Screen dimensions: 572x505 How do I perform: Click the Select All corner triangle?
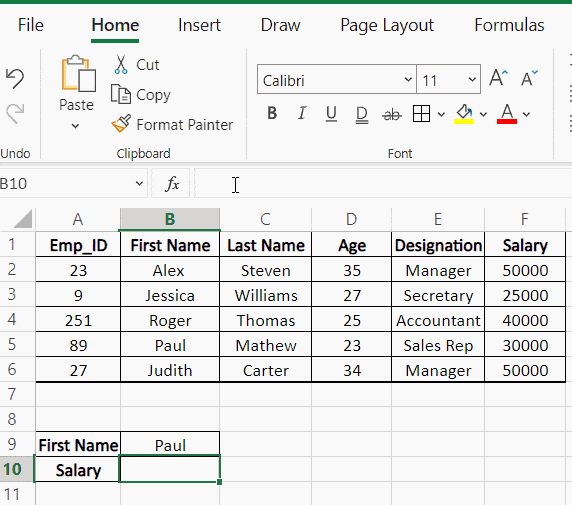point(23,219)
